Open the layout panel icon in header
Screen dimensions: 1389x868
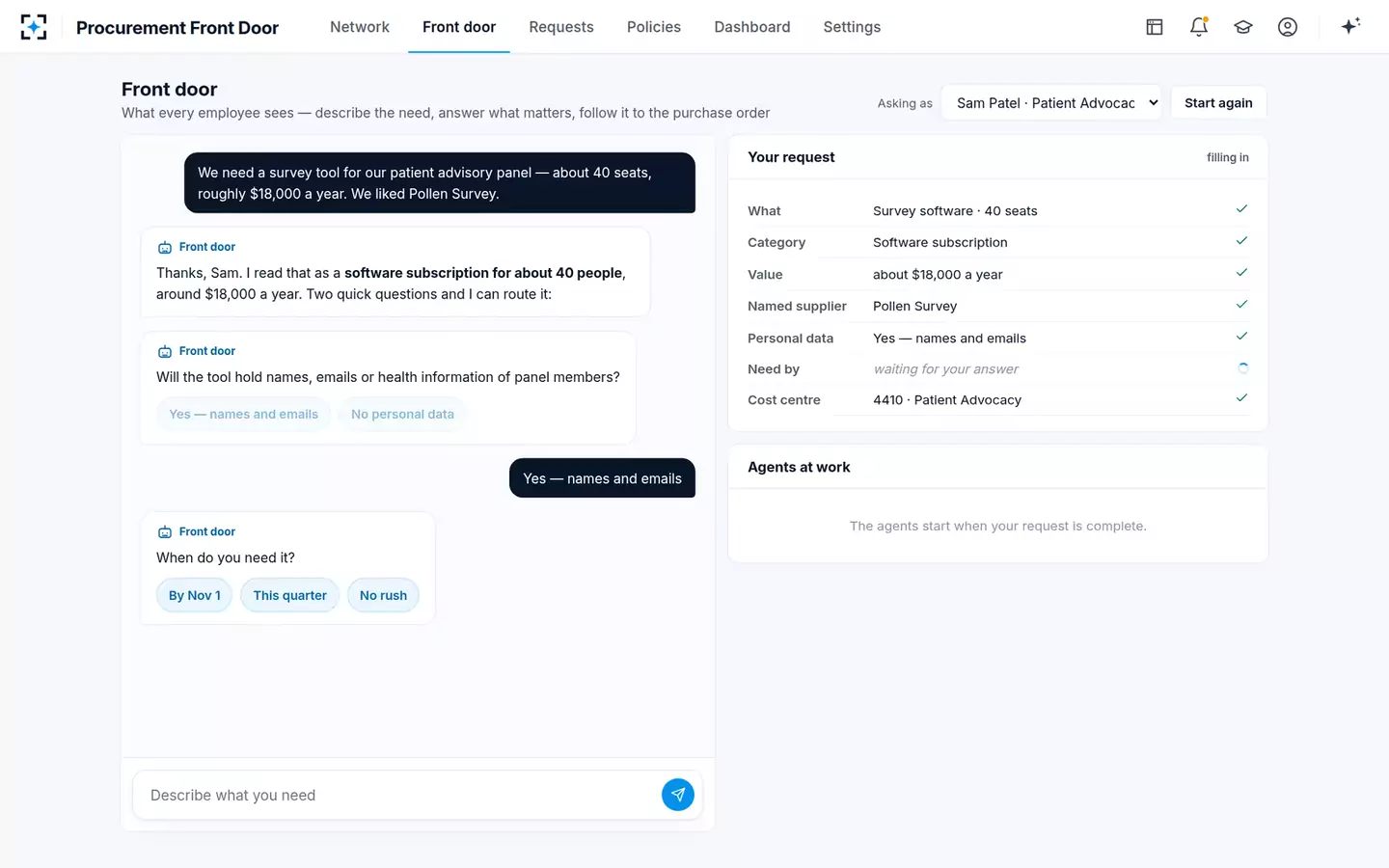click(1155, 27)
